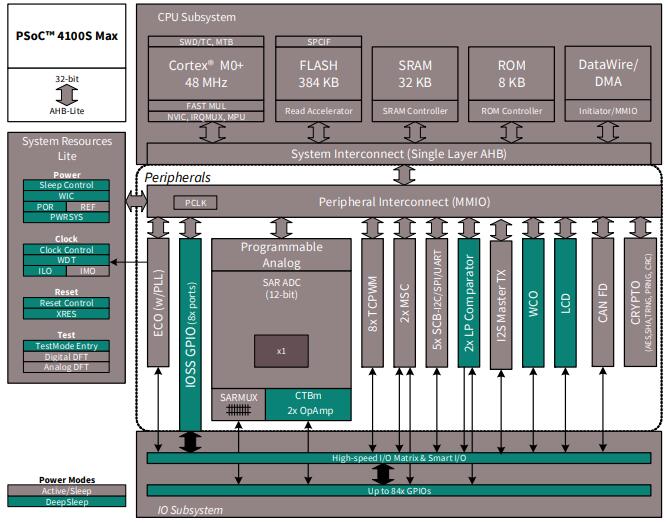The width and height of the screenshot is (668, 524).
Task: Select the ECO (w/PLL) vertical block
Action: point(158,302)
